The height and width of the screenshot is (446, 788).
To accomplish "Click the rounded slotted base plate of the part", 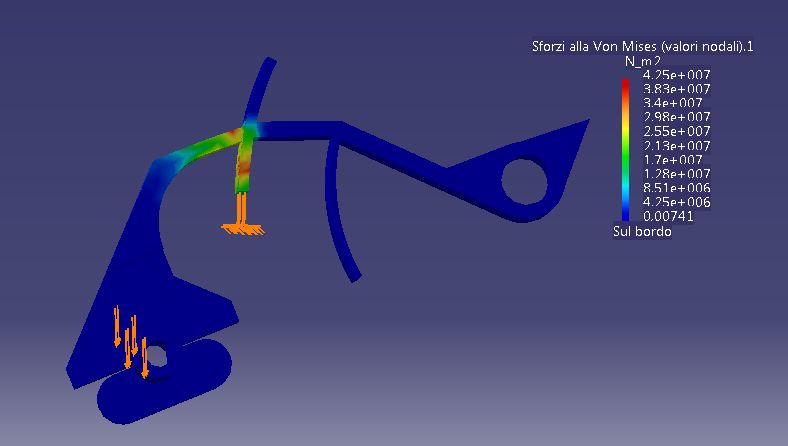I will point(164,382).
